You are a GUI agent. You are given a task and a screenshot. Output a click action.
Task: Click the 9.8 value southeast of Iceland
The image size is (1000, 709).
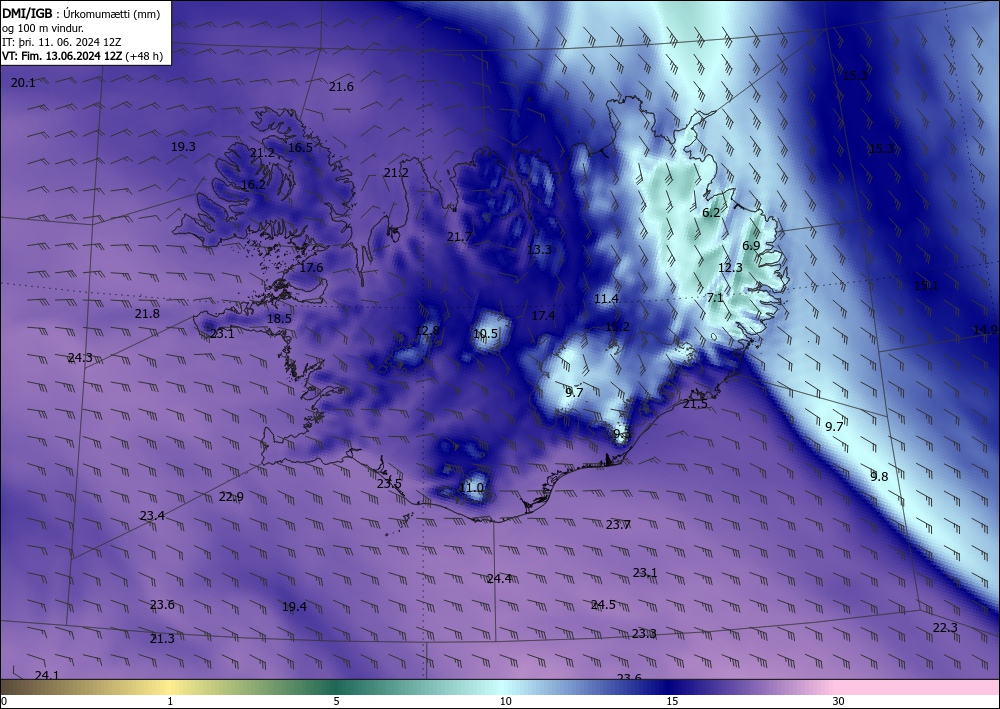[879, 476]
